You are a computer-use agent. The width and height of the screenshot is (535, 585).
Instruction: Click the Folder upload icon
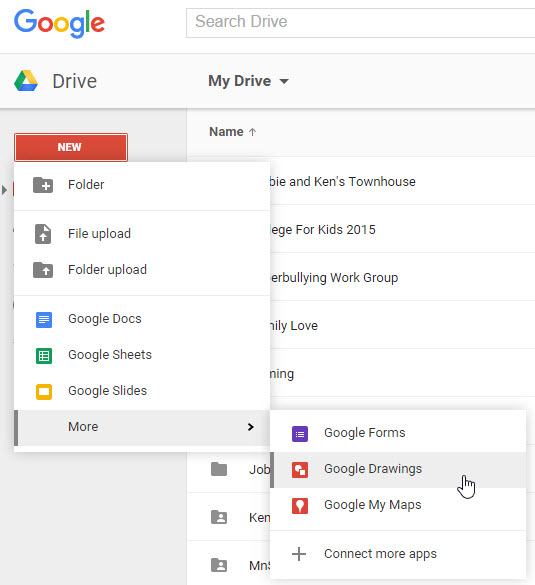point(43,270)
